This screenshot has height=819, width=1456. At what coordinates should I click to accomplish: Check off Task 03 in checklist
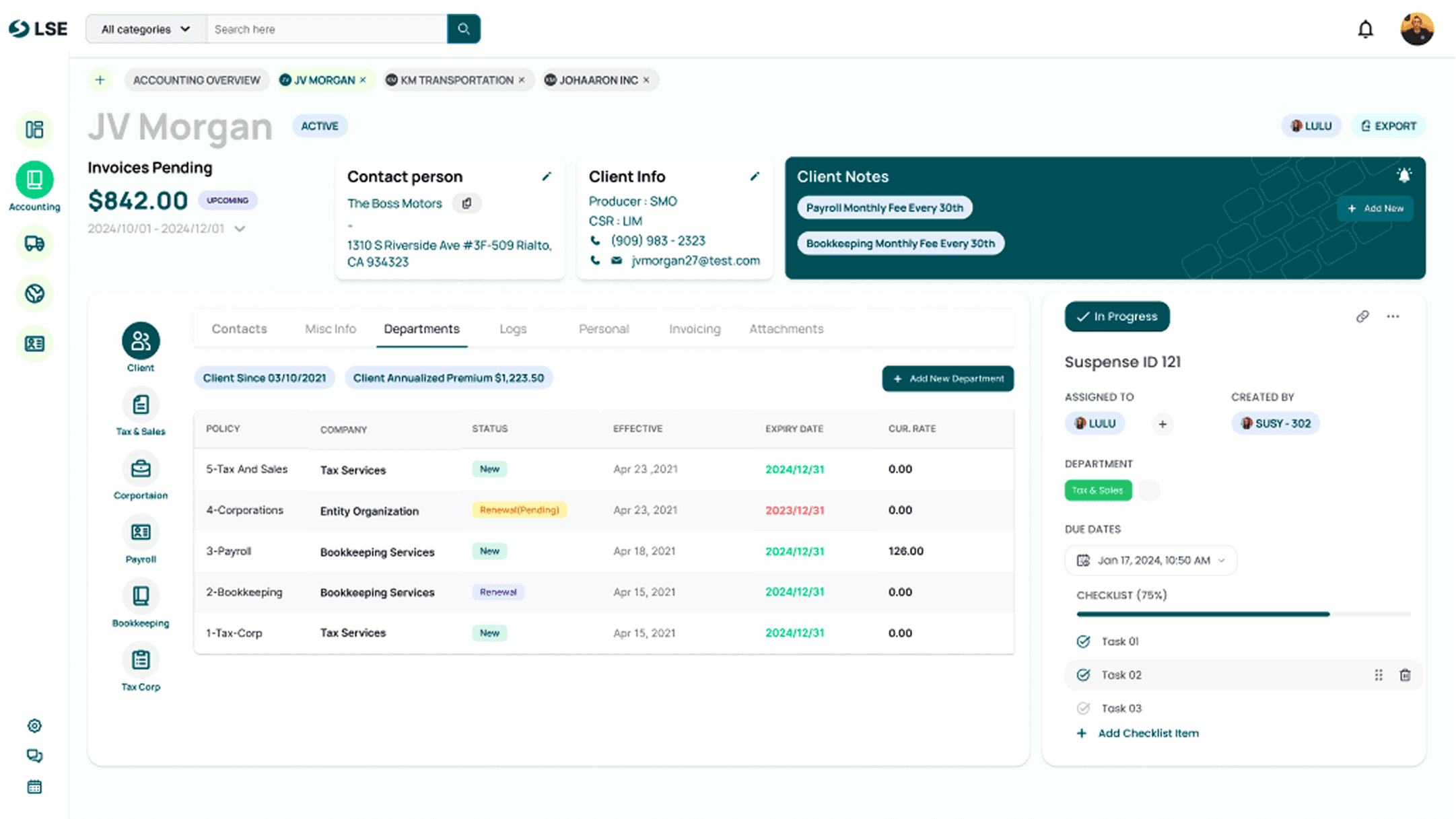tap(1083, 708)
